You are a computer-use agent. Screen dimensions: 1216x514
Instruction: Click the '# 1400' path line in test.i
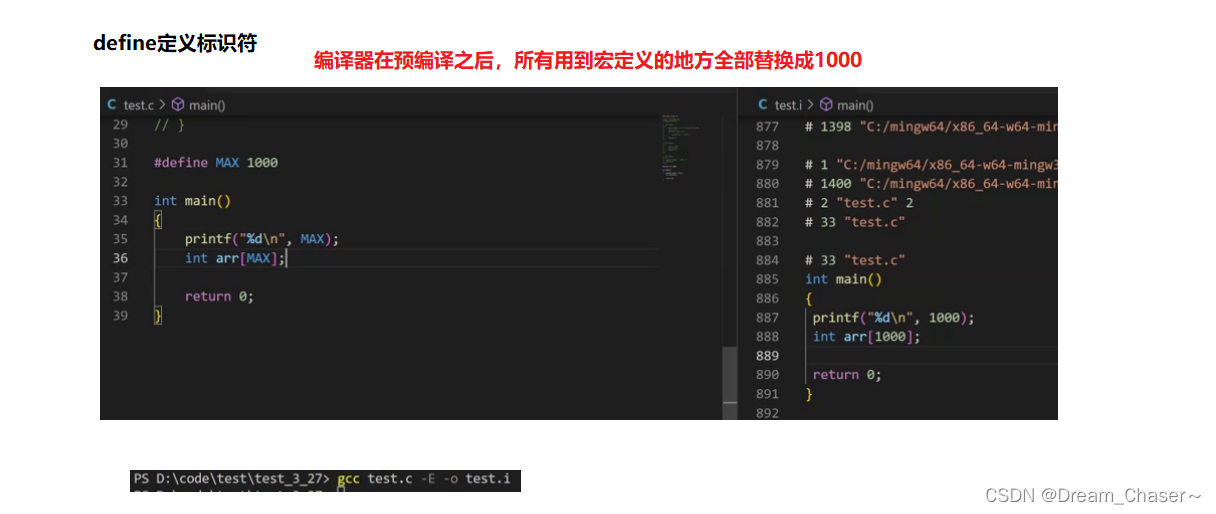point(931,183)
